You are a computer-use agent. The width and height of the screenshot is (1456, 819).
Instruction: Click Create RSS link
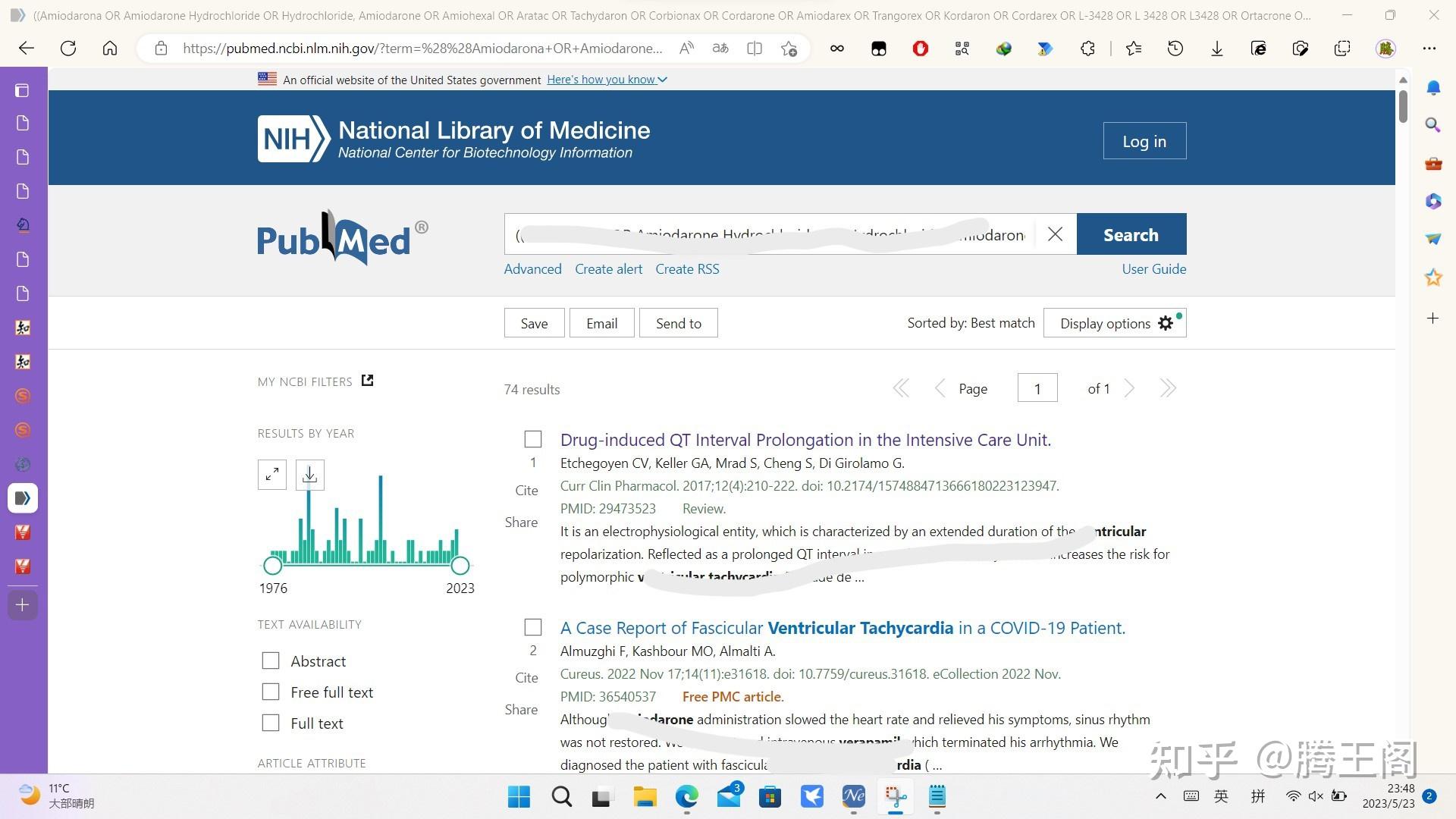point(687,269)
